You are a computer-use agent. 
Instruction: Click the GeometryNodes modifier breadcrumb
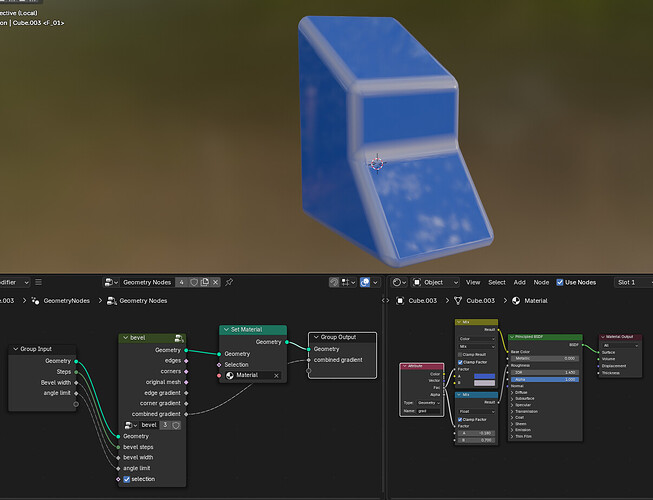[60, 301]
